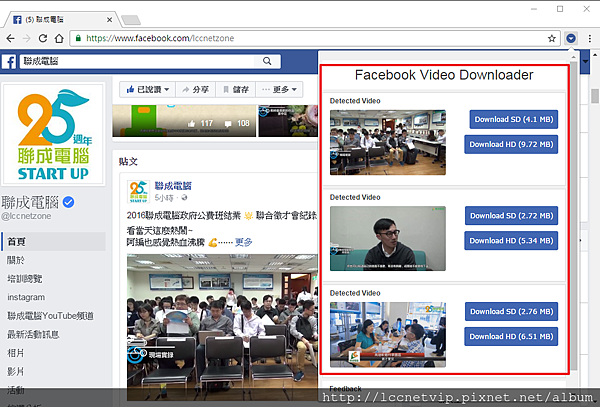Click the post's globe privacy icon
Viewport: 600px width, 407px height.
184,198
